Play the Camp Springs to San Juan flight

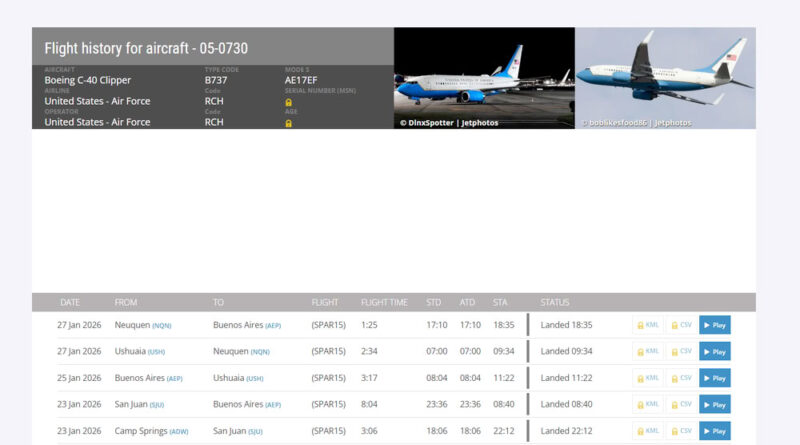tap(714, 431)
